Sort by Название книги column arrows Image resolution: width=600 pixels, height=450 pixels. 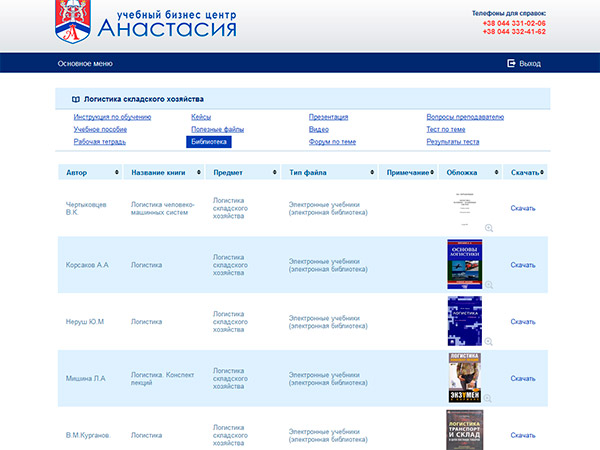click(x=201, y=173)
